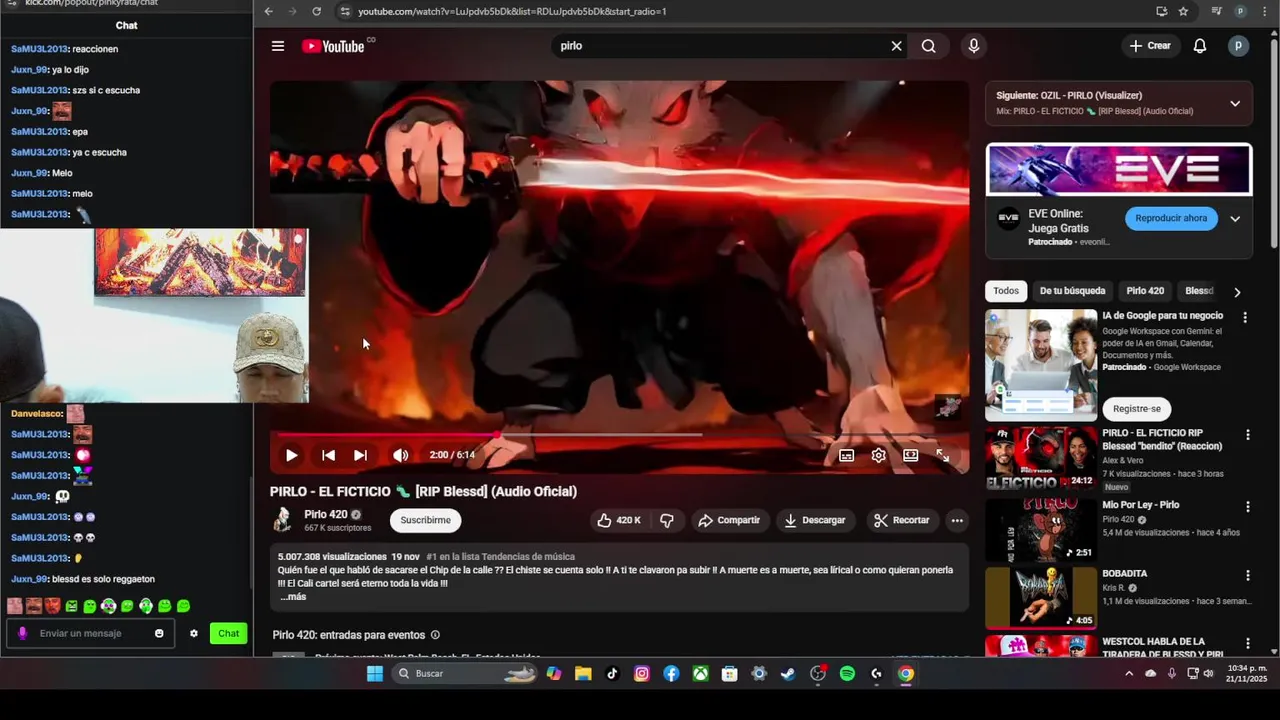1280x720 pixels.
Task: Open the El Ficticio reaction video thumbnail
Action: (x=1041, y=458)
